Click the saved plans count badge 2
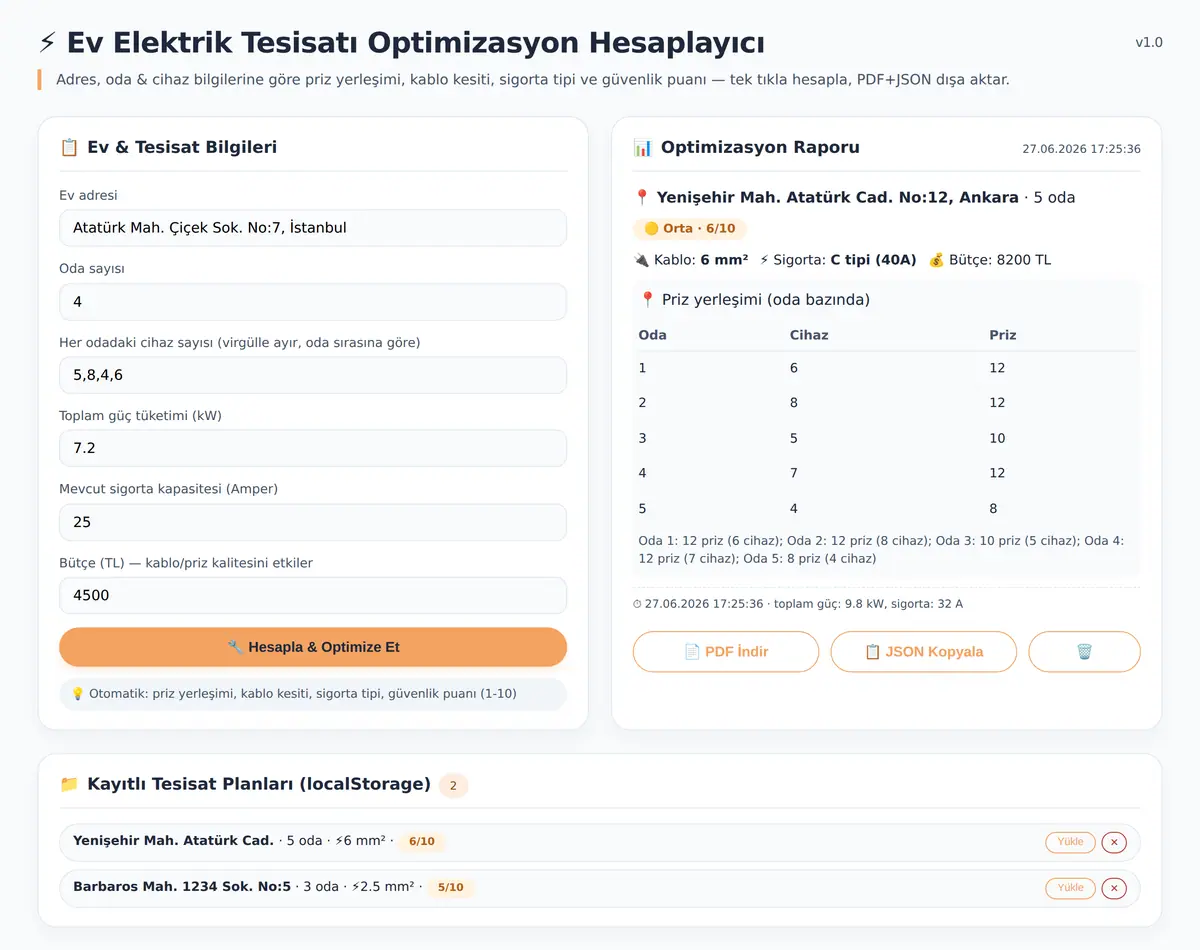 (453, 785)
